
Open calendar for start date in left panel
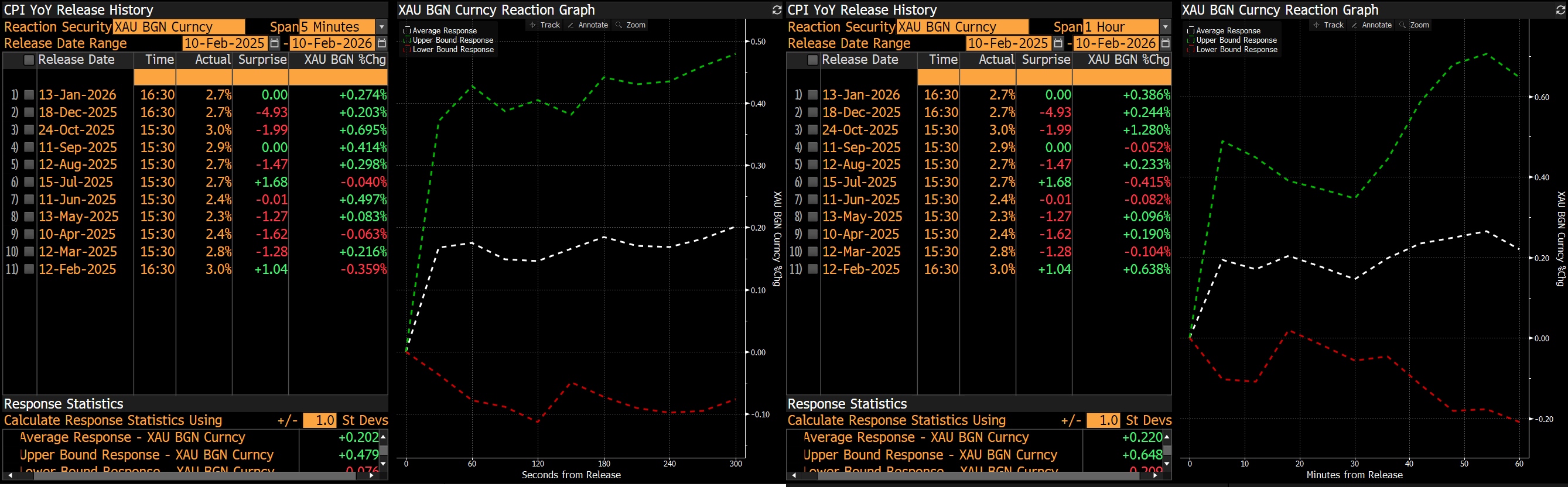pos(275,43)
